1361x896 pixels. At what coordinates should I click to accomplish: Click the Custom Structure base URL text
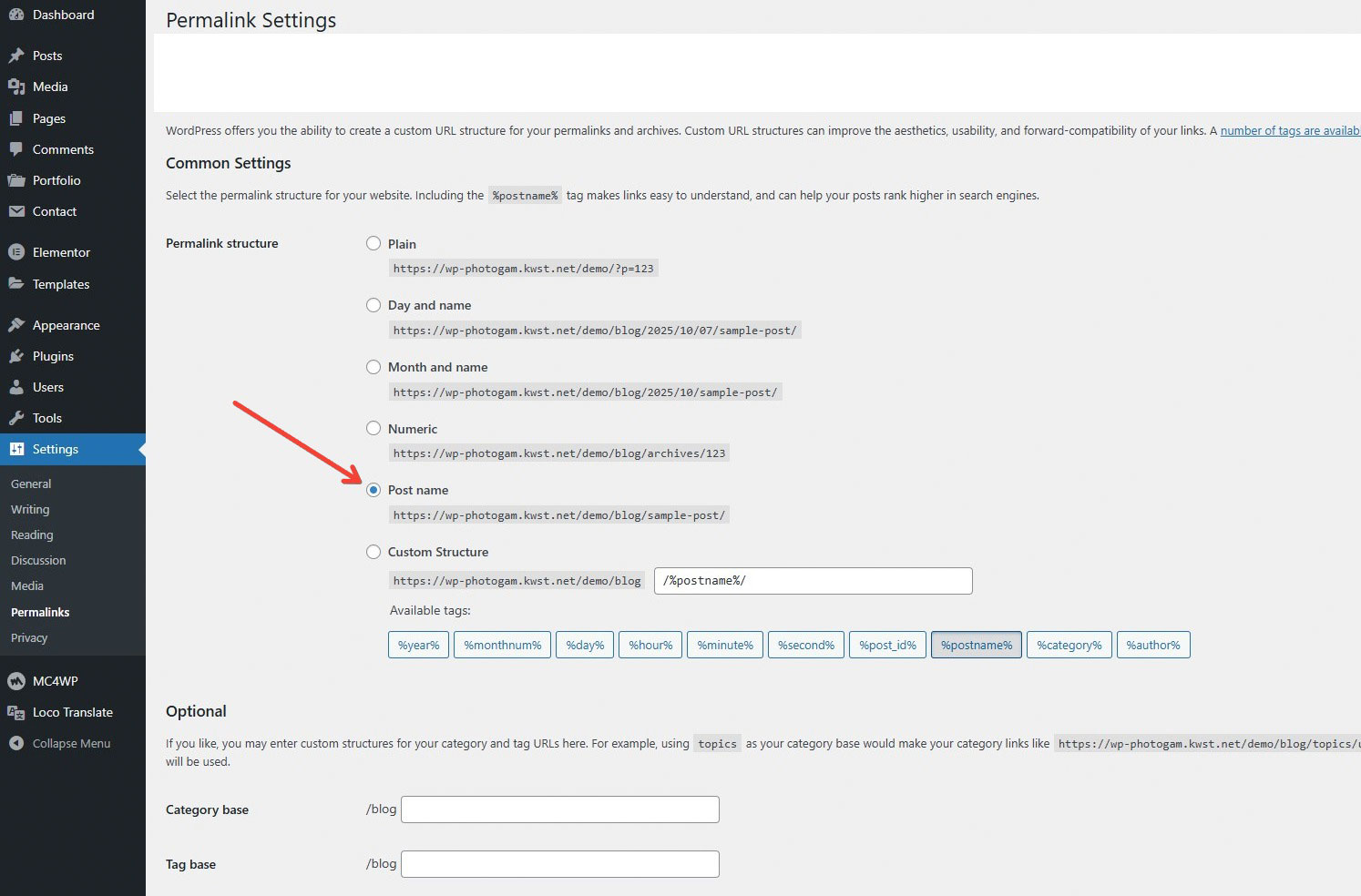517,581
